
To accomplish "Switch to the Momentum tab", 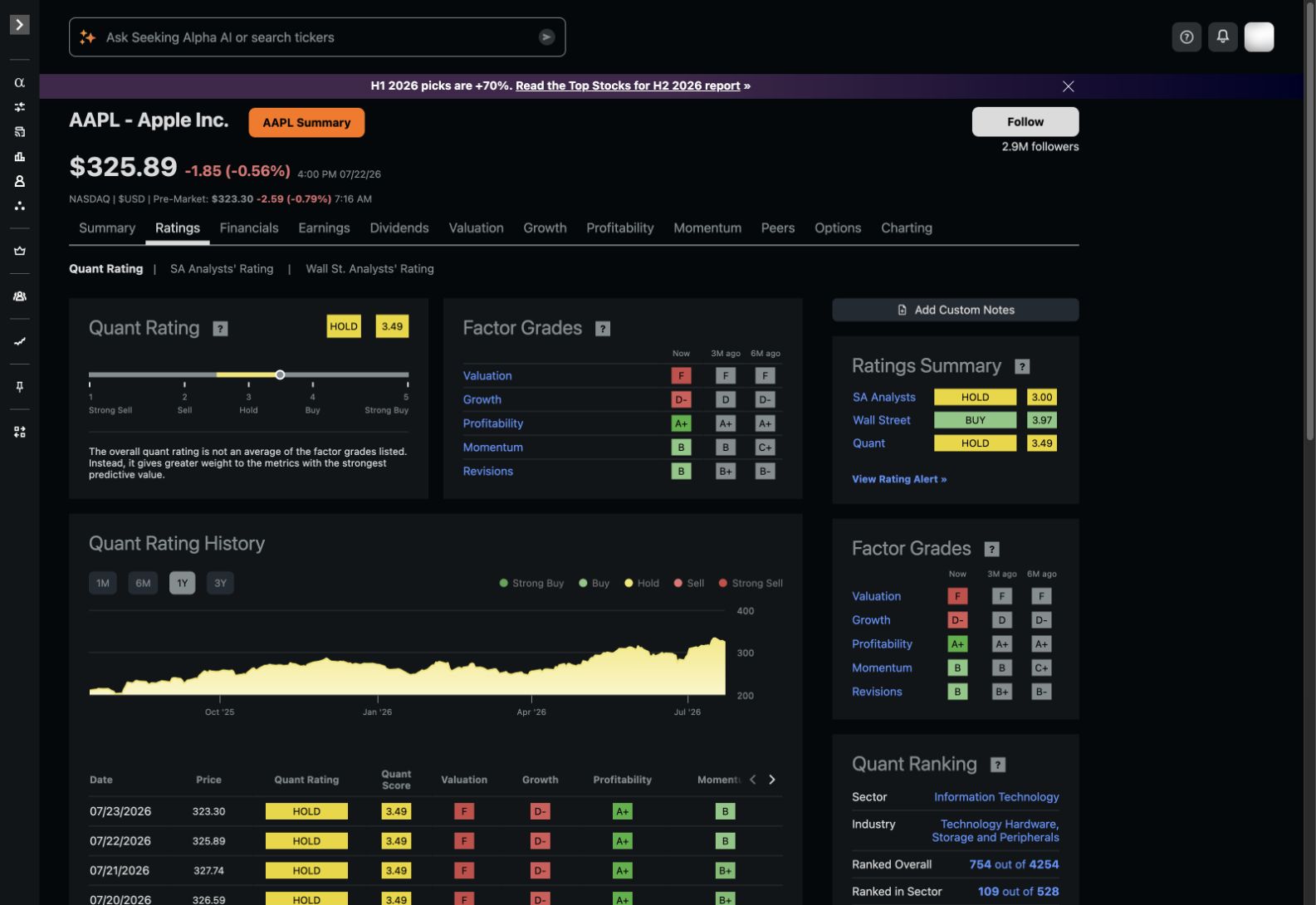I will click(707, 227).
